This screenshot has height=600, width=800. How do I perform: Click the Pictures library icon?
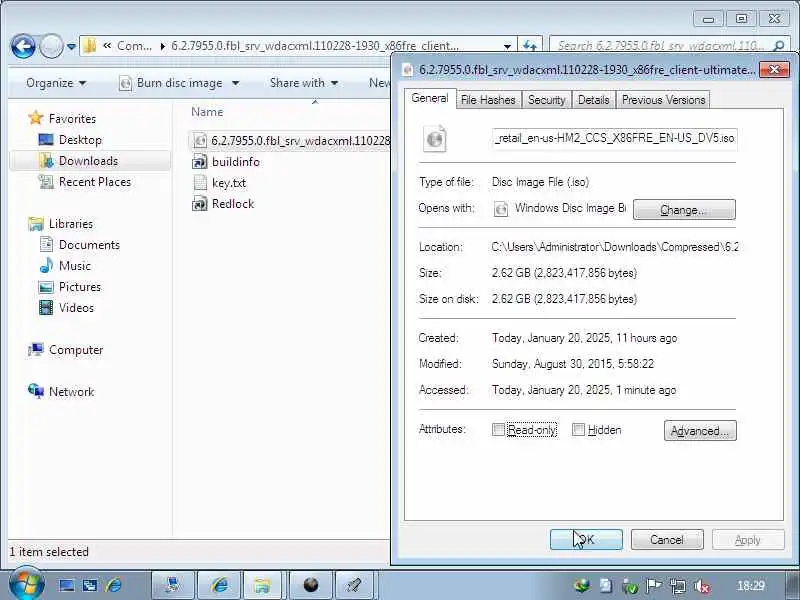pyautogui.click(x=46, y=287)
